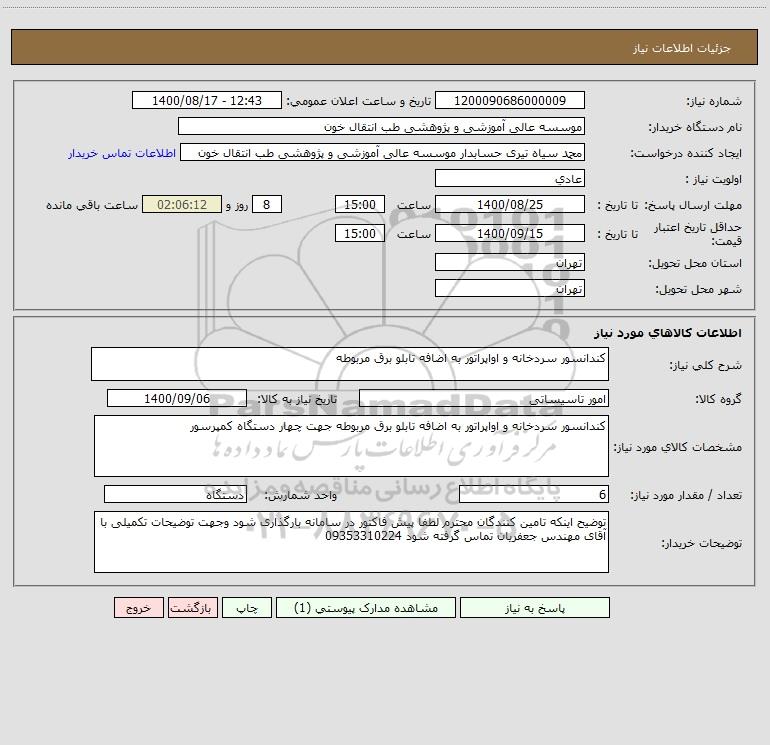Click buyer organization name field
The width and height of the screenshot is (770, 745).
coord(381,127)
